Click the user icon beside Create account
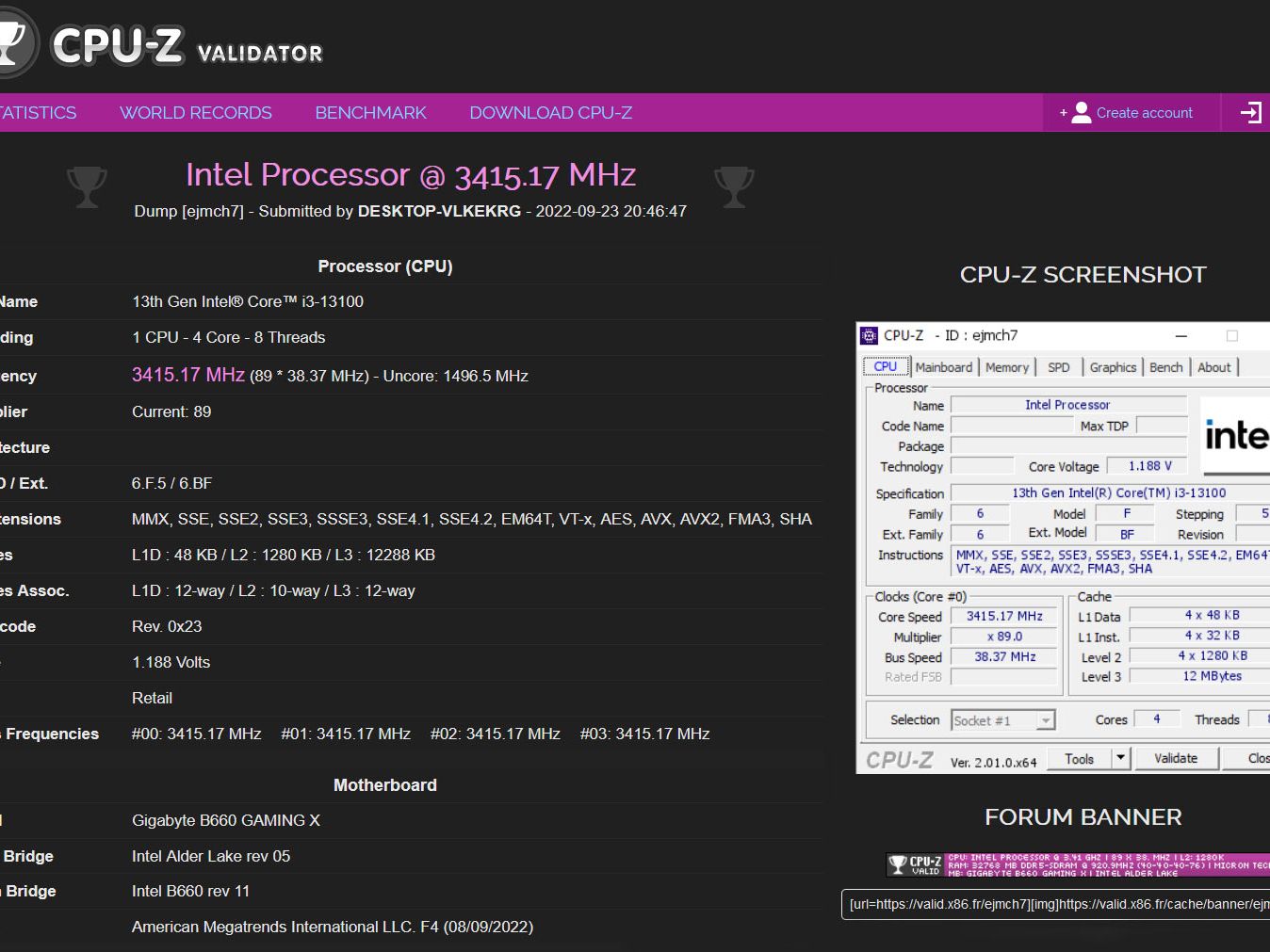 pyautogui.click(x=1081, y=113)
